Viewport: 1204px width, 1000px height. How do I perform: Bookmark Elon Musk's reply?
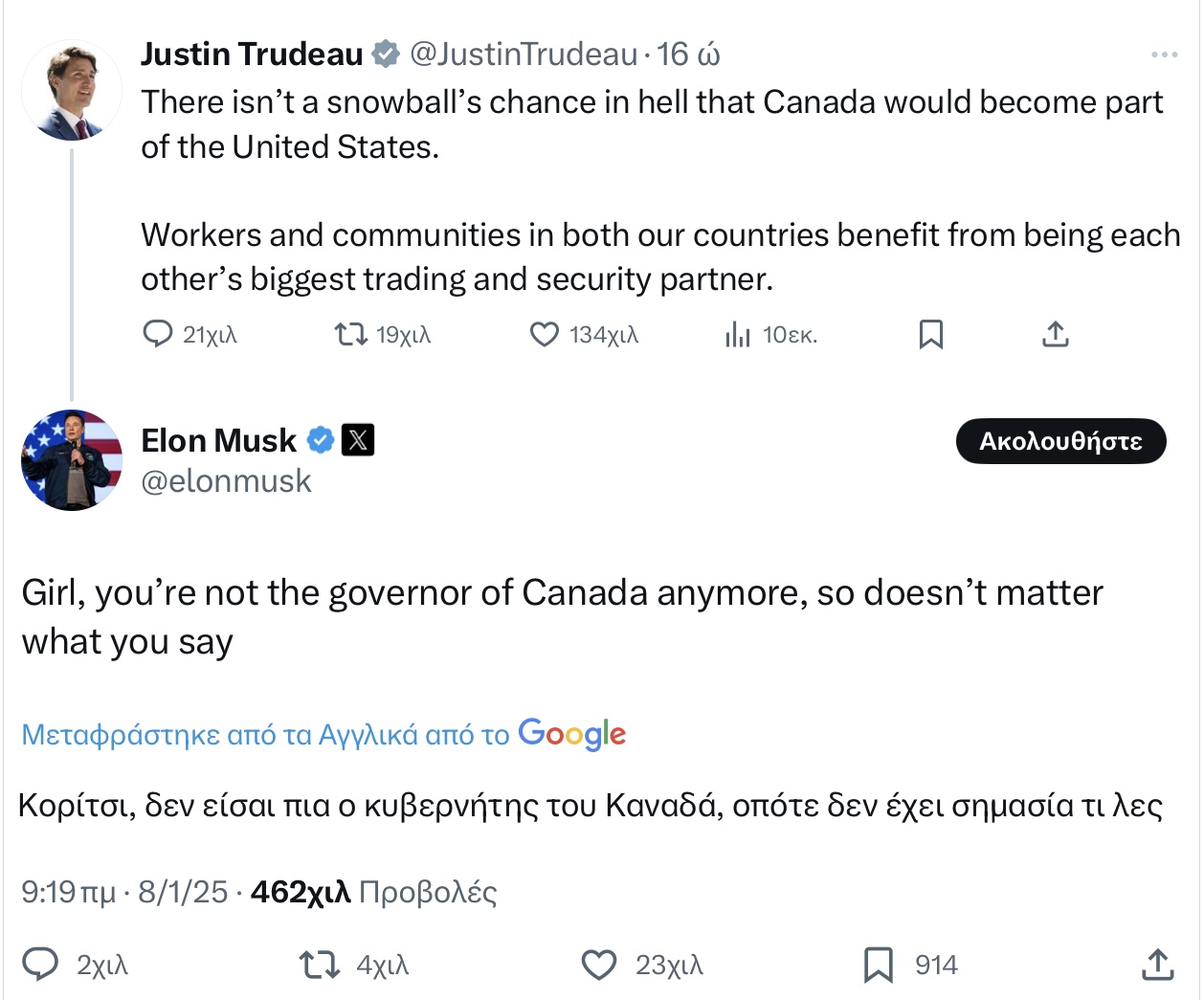pos(878,965)
